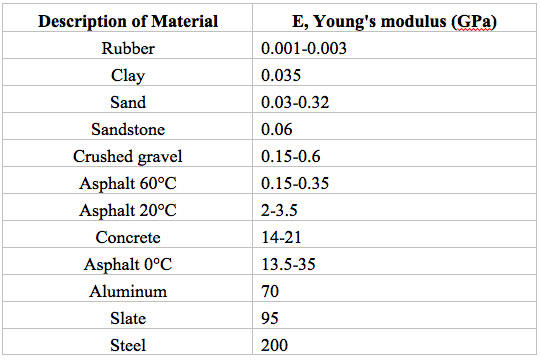The image size is (540, 360).
Task: Click the Rubber material cell
Action: tap(127, 45)
